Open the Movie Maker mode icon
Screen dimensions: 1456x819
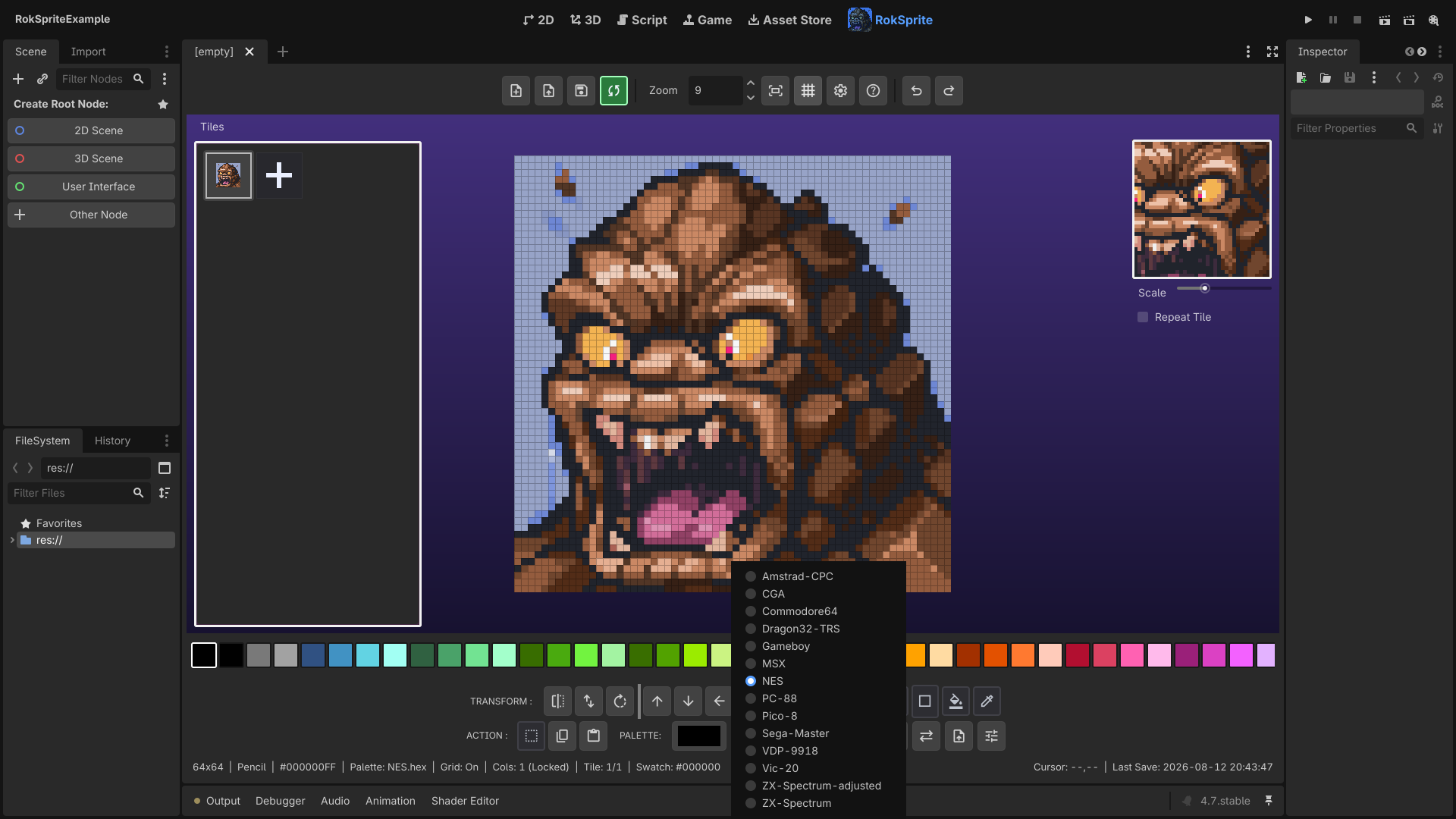tap(1433, 20)
